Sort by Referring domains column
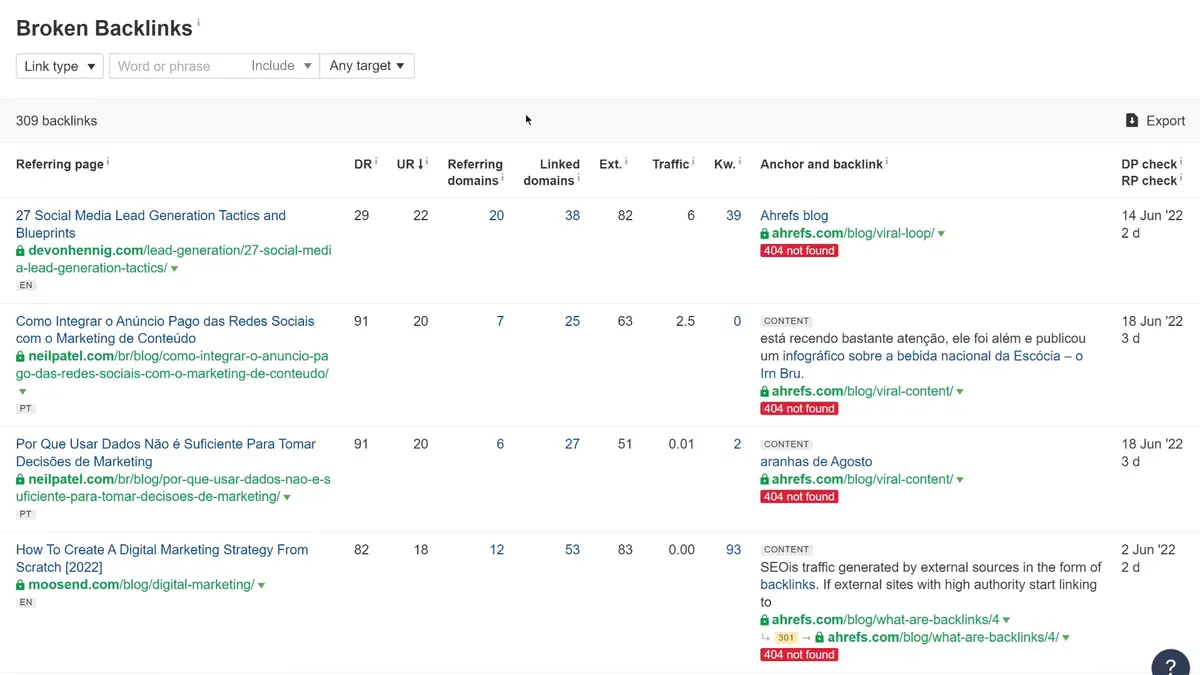 [475, 172]
